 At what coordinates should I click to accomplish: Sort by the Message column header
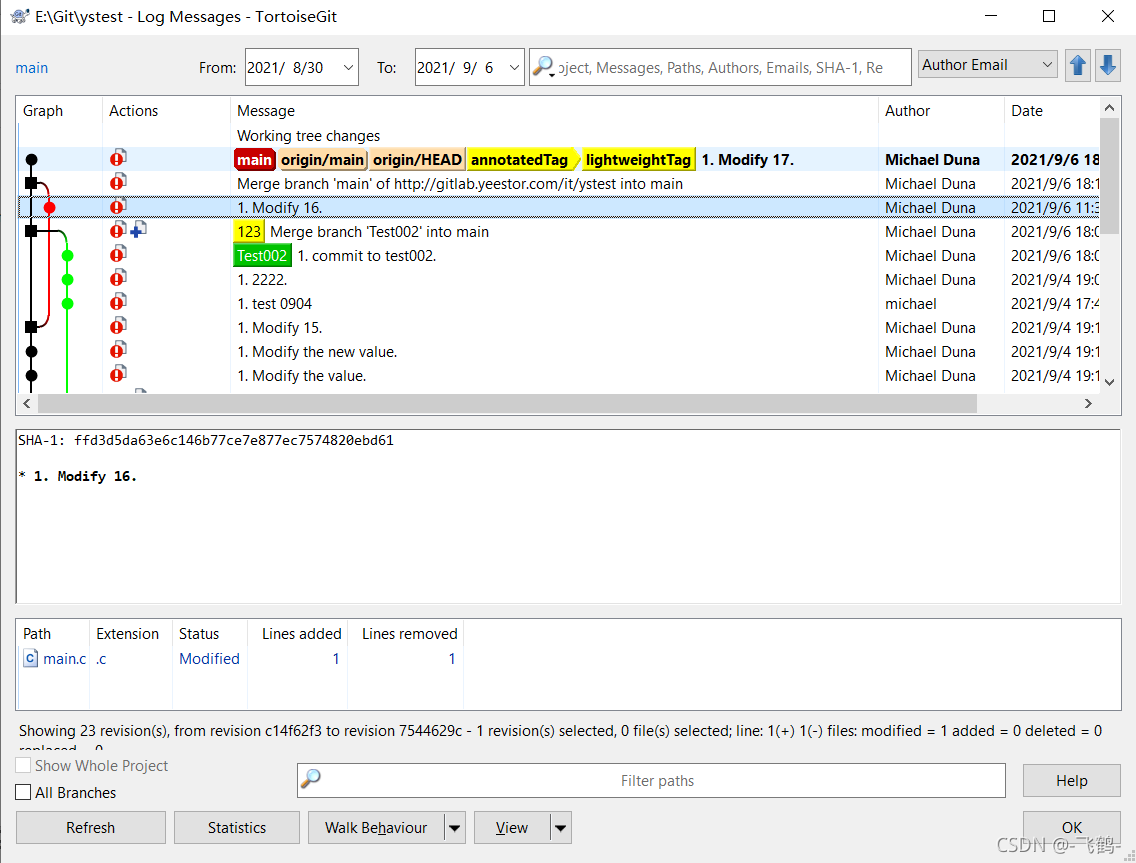tap(554, 111)
